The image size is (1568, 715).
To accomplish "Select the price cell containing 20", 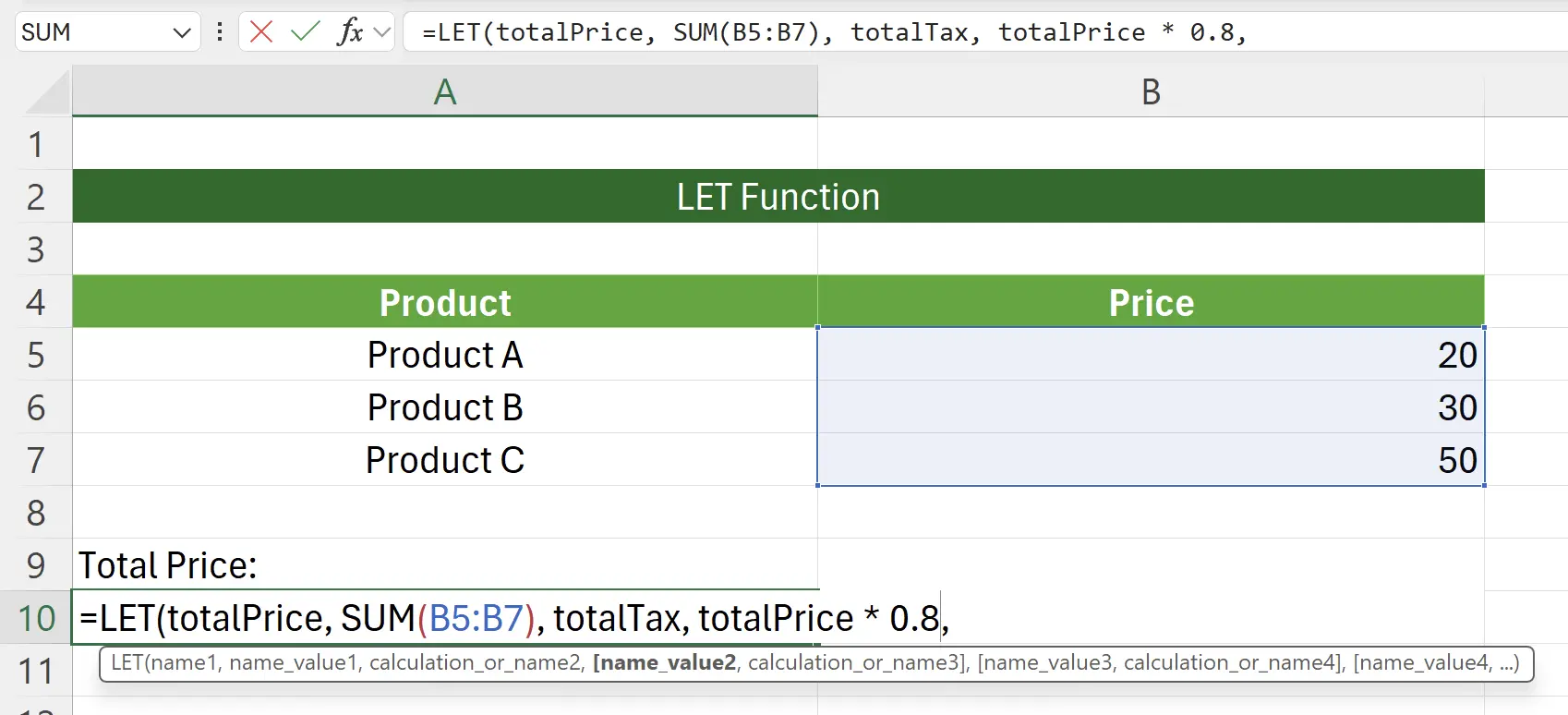I will [x=1151, y=355].
